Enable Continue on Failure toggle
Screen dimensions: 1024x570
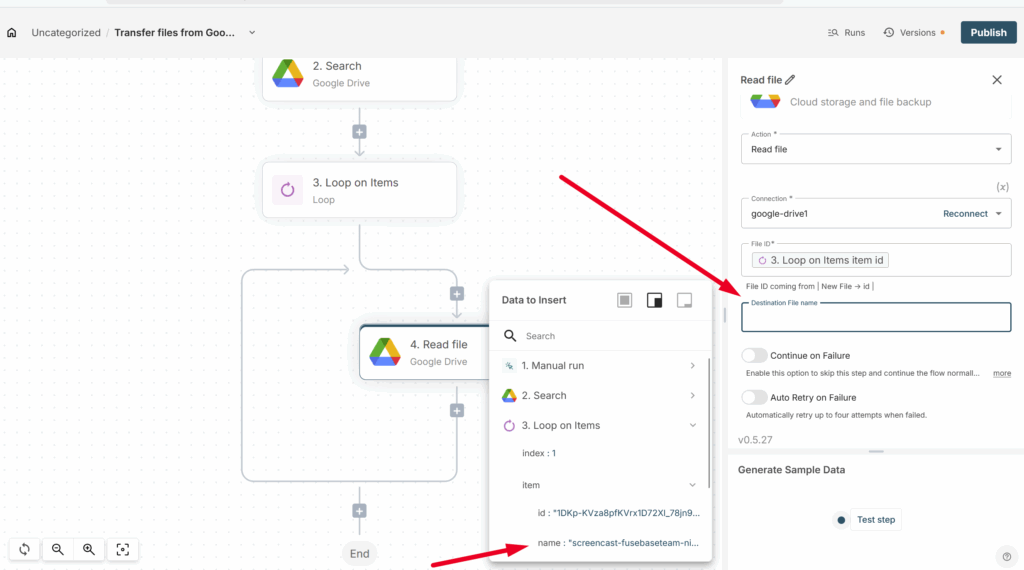click(x=755, y=355)
